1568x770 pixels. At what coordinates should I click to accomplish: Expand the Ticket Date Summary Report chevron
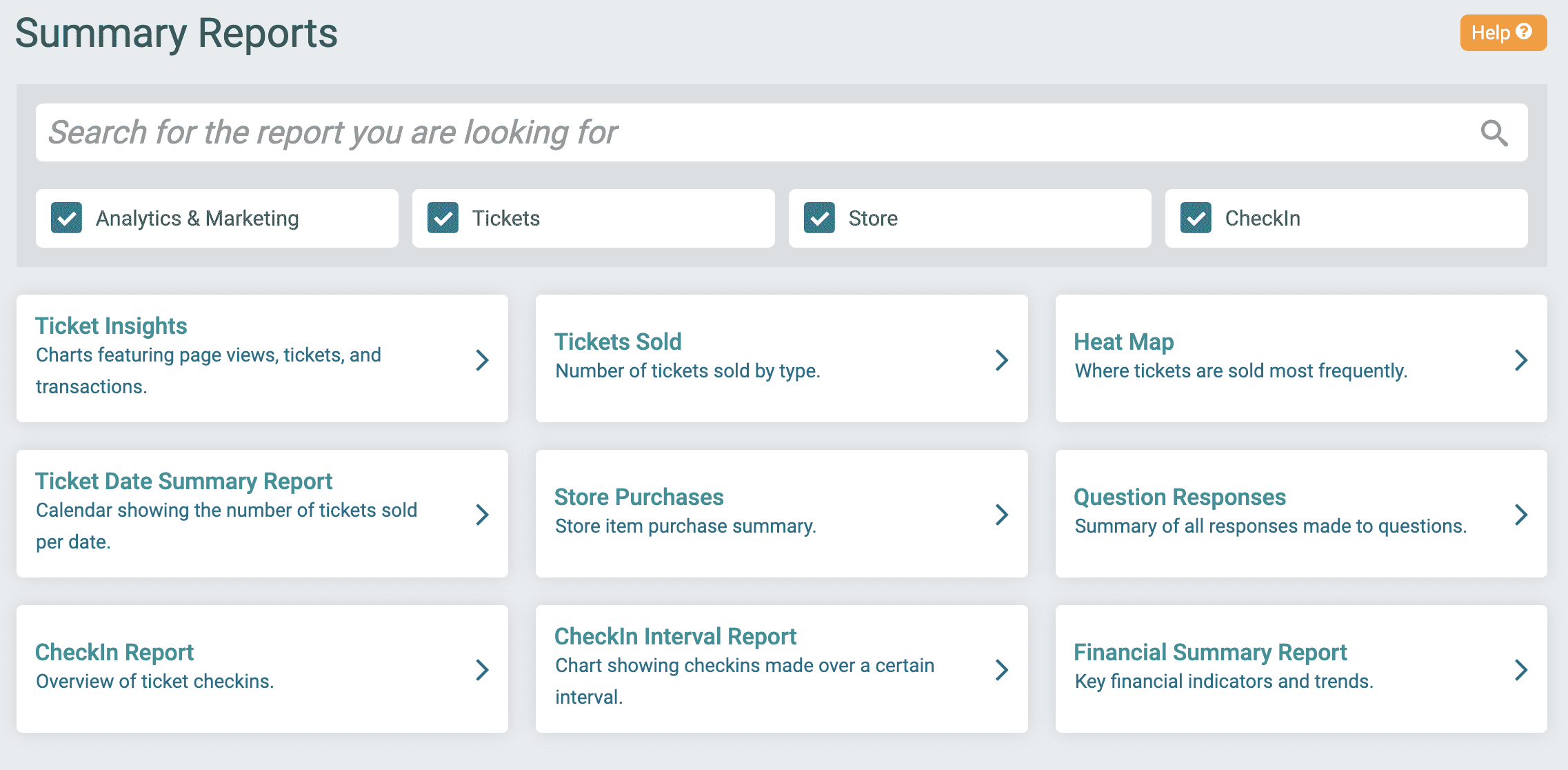(483, 514)
